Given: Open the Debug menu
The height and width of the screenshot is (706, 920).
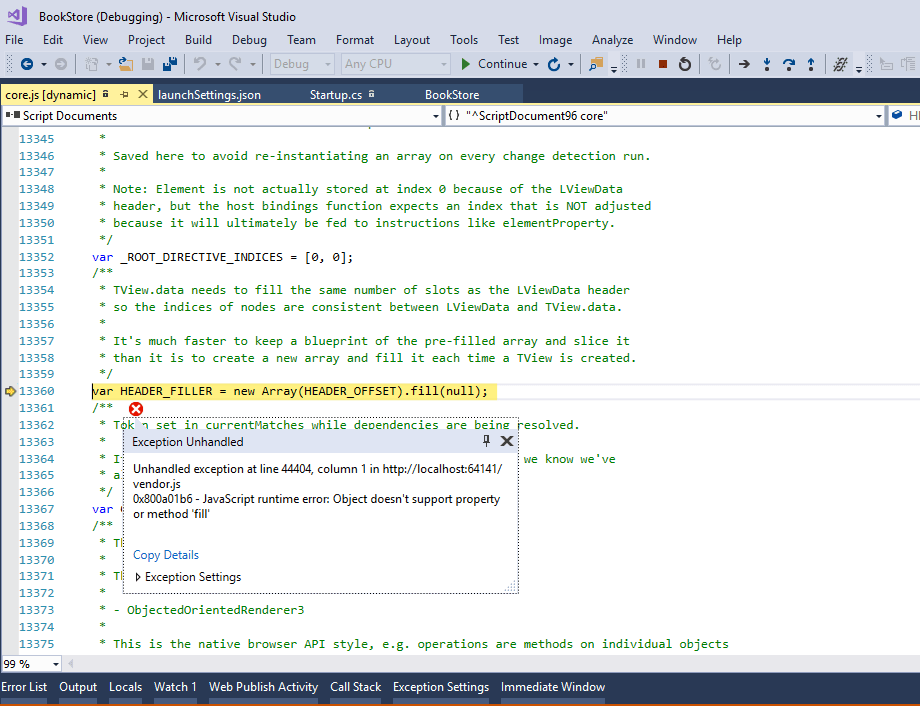Looking at the screenshot, I should [249, 40].
